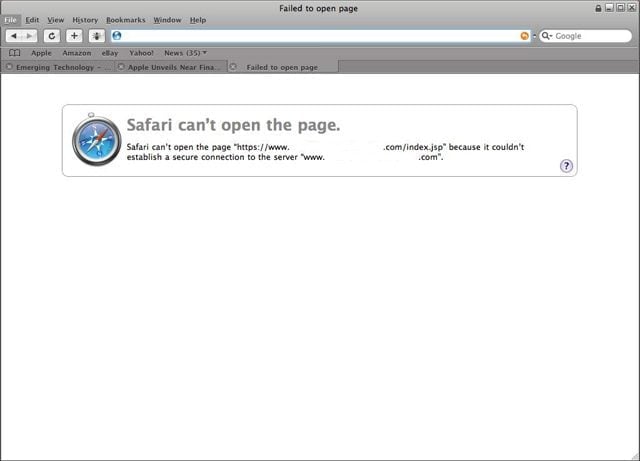This screenshot has width=640, height=461.
Task: Minimize the Safari window
Action: click(x=609, y=8)
